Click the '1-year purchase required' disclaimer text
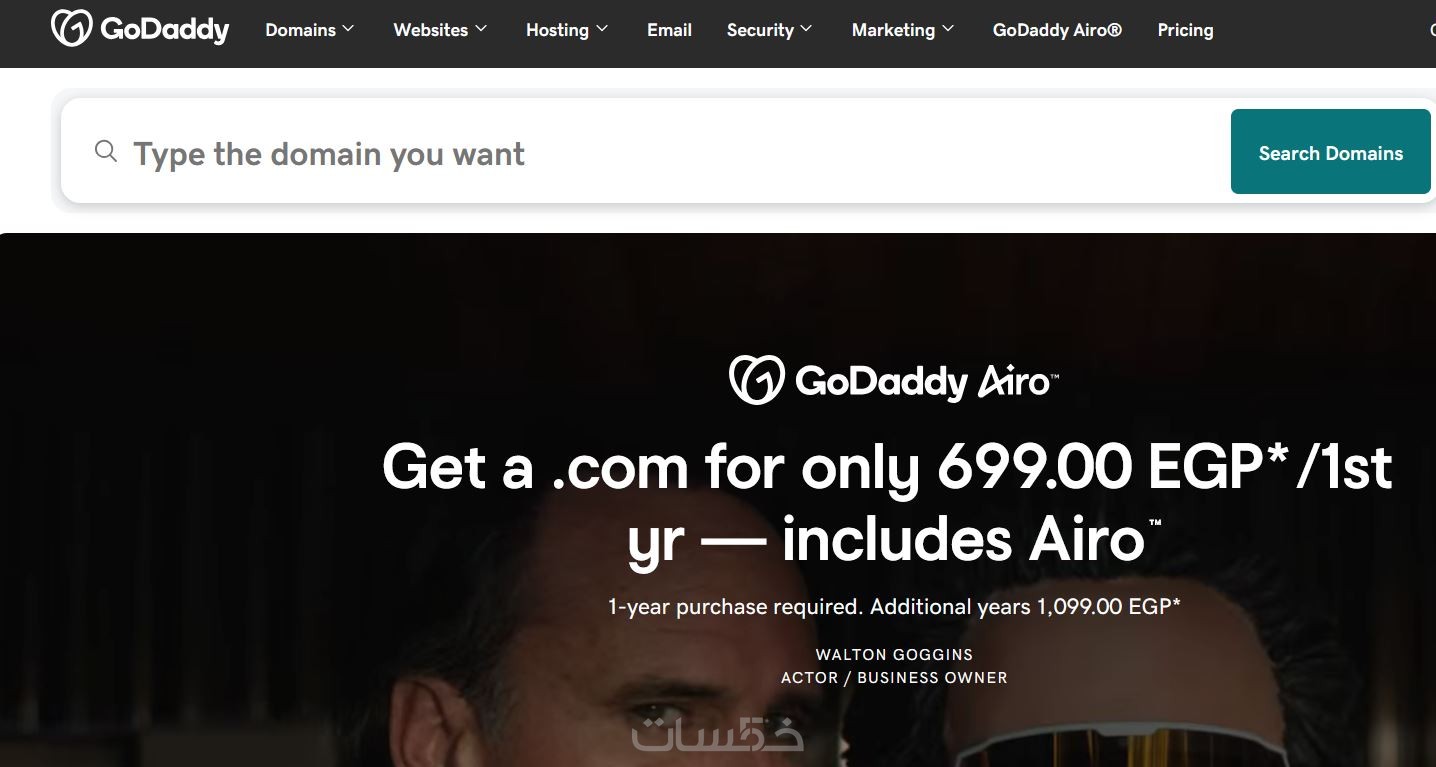This screenshot has width=1436, height=767. point(894,606)
